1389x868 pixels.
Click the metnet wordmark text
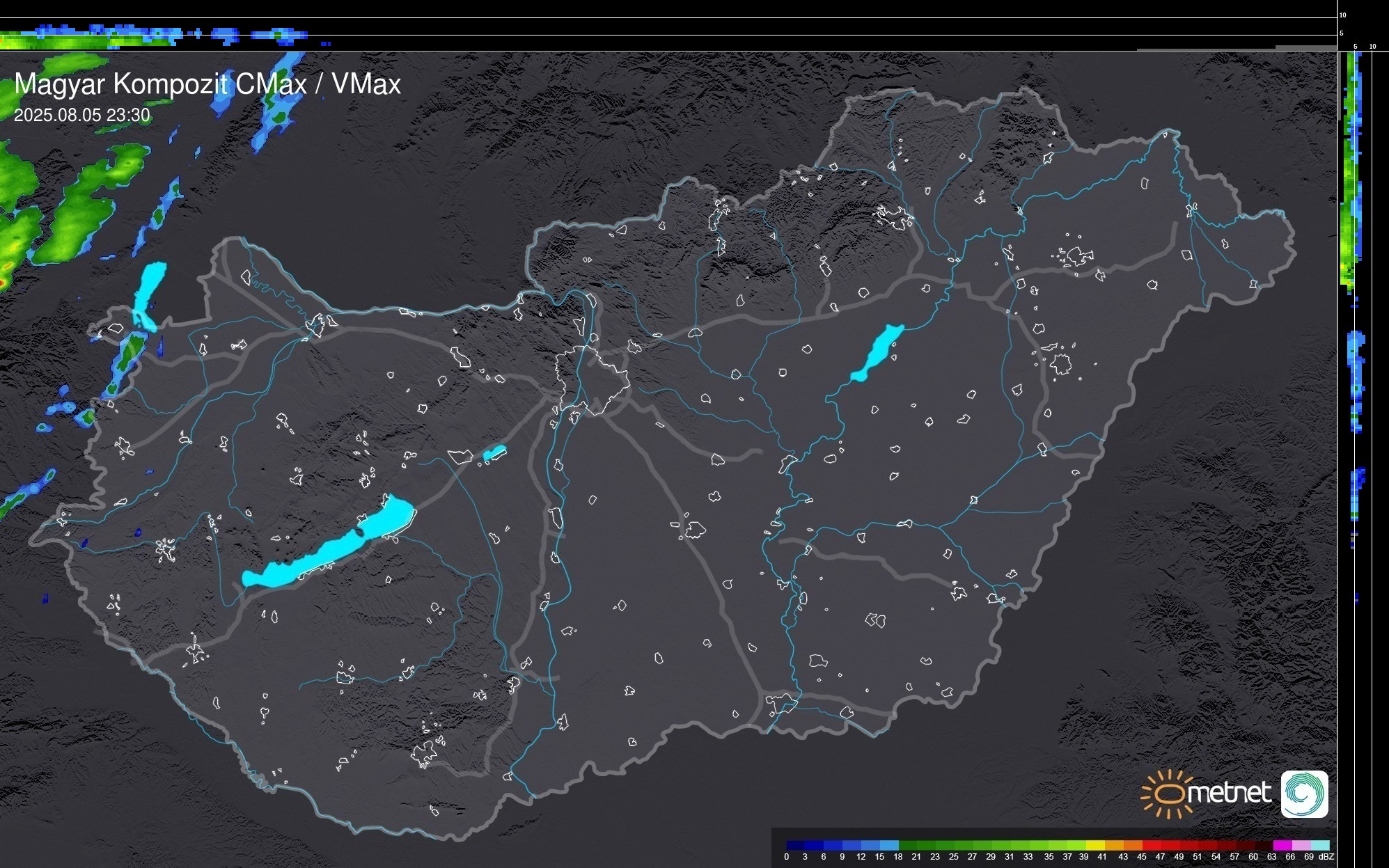coord(1229,793)
